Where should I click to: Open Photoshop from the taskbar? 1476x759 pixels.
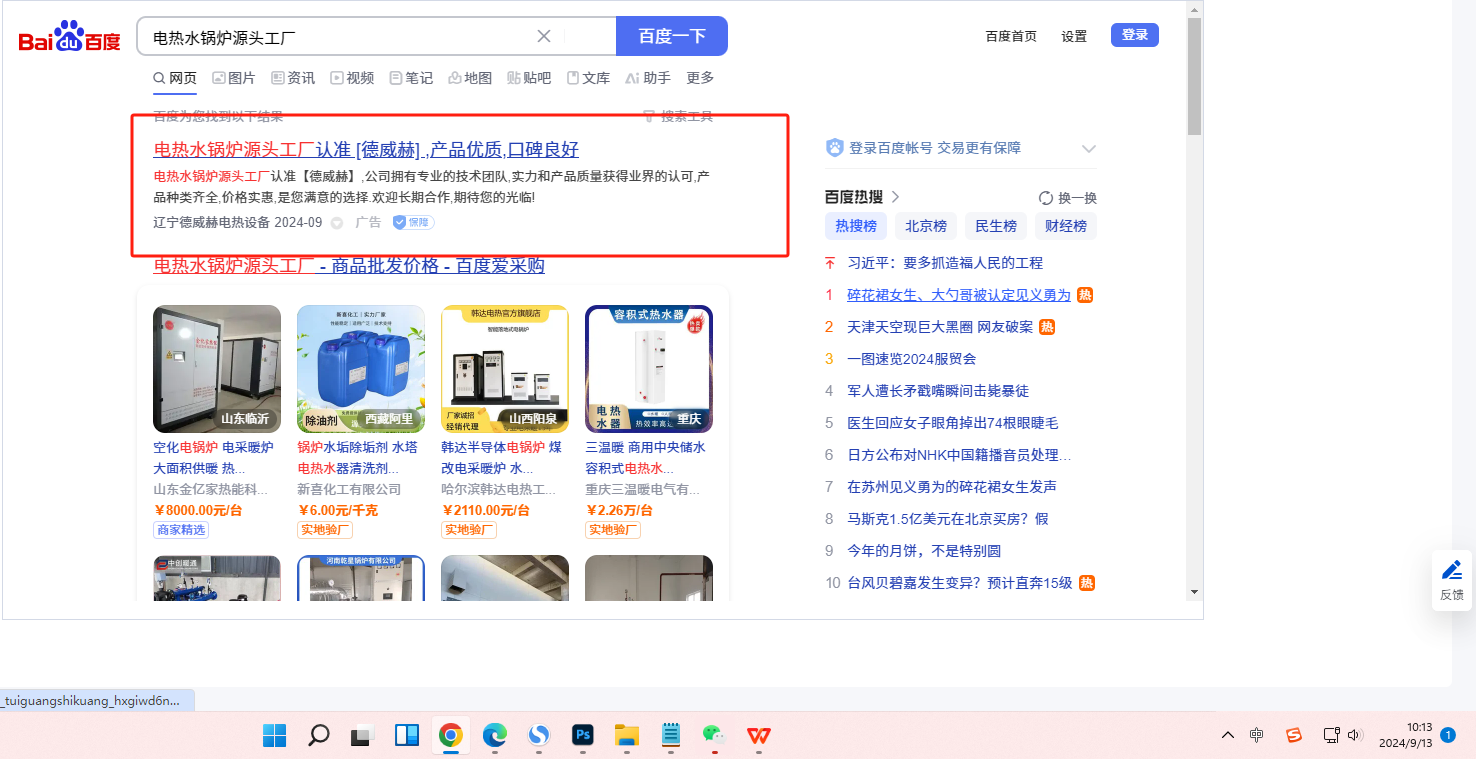583,736
